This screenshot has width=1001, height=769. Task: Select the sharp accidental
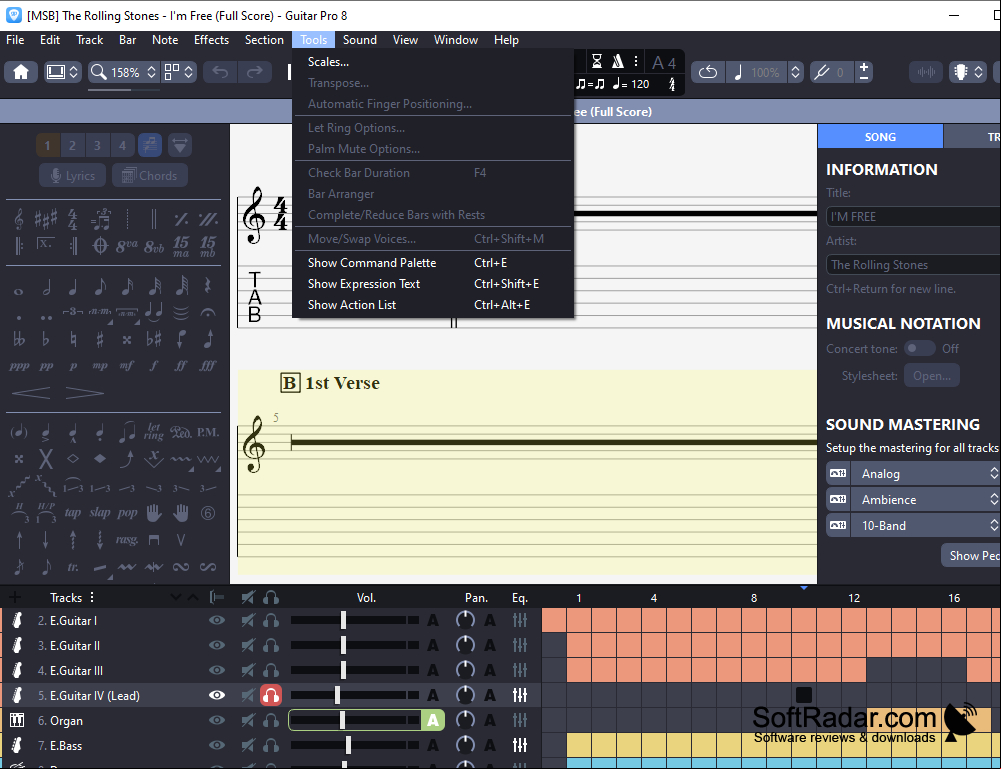pyautogui.click(x=100, y=339)
